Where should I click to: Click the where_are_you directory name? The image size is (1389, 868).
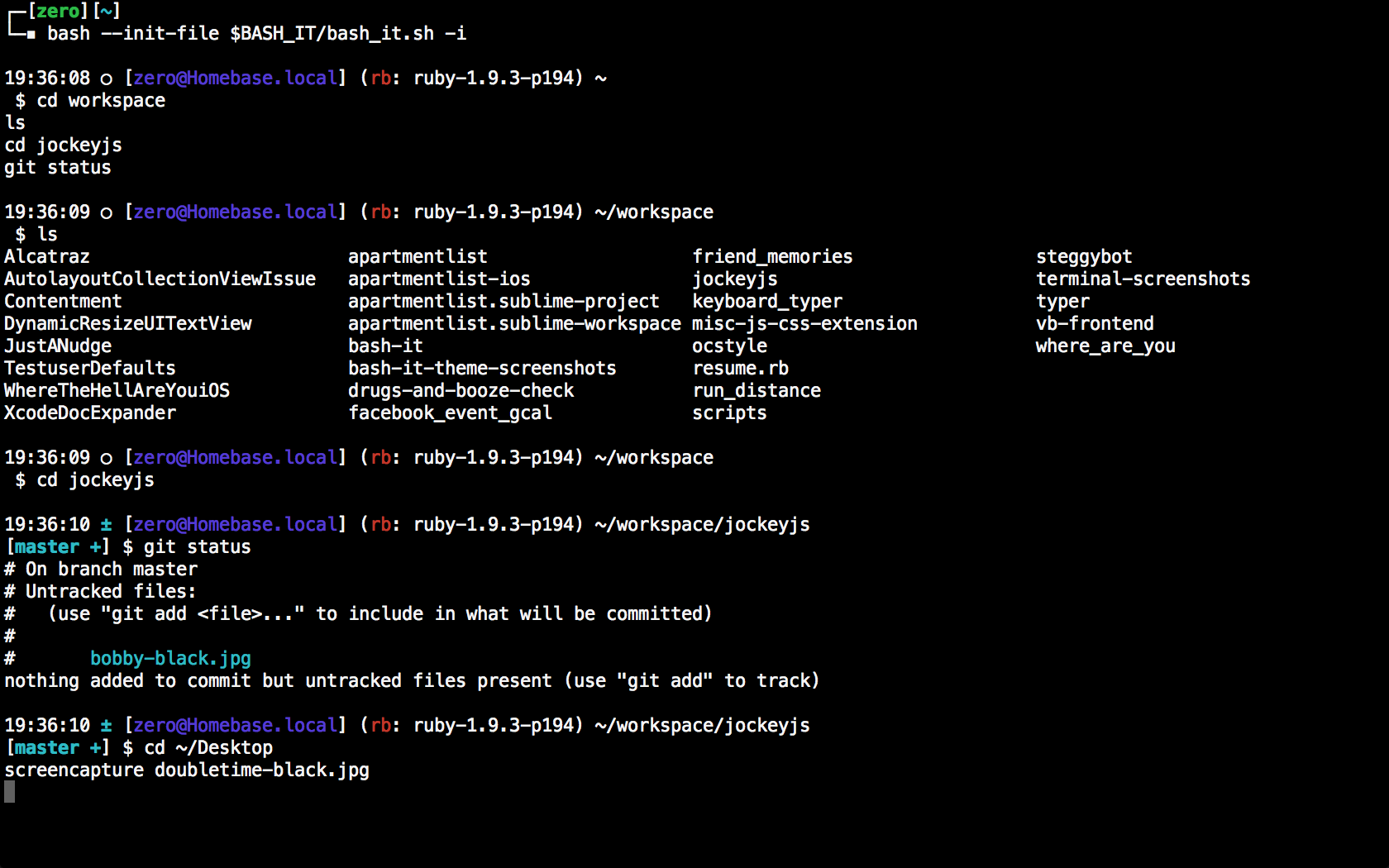(x=1105, y=346)
